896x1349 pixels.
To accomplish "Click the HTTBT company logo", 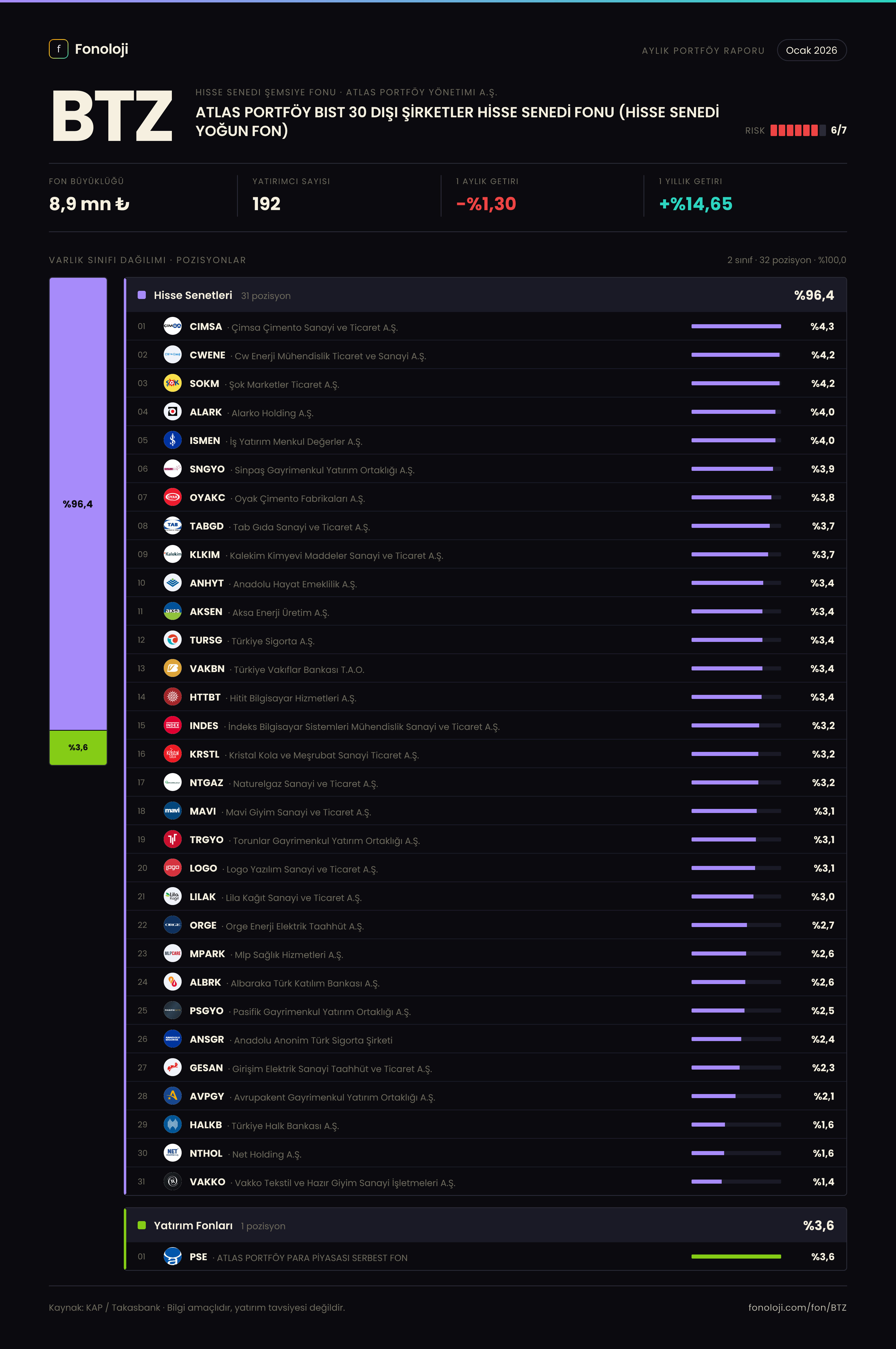I will (173, 697).
